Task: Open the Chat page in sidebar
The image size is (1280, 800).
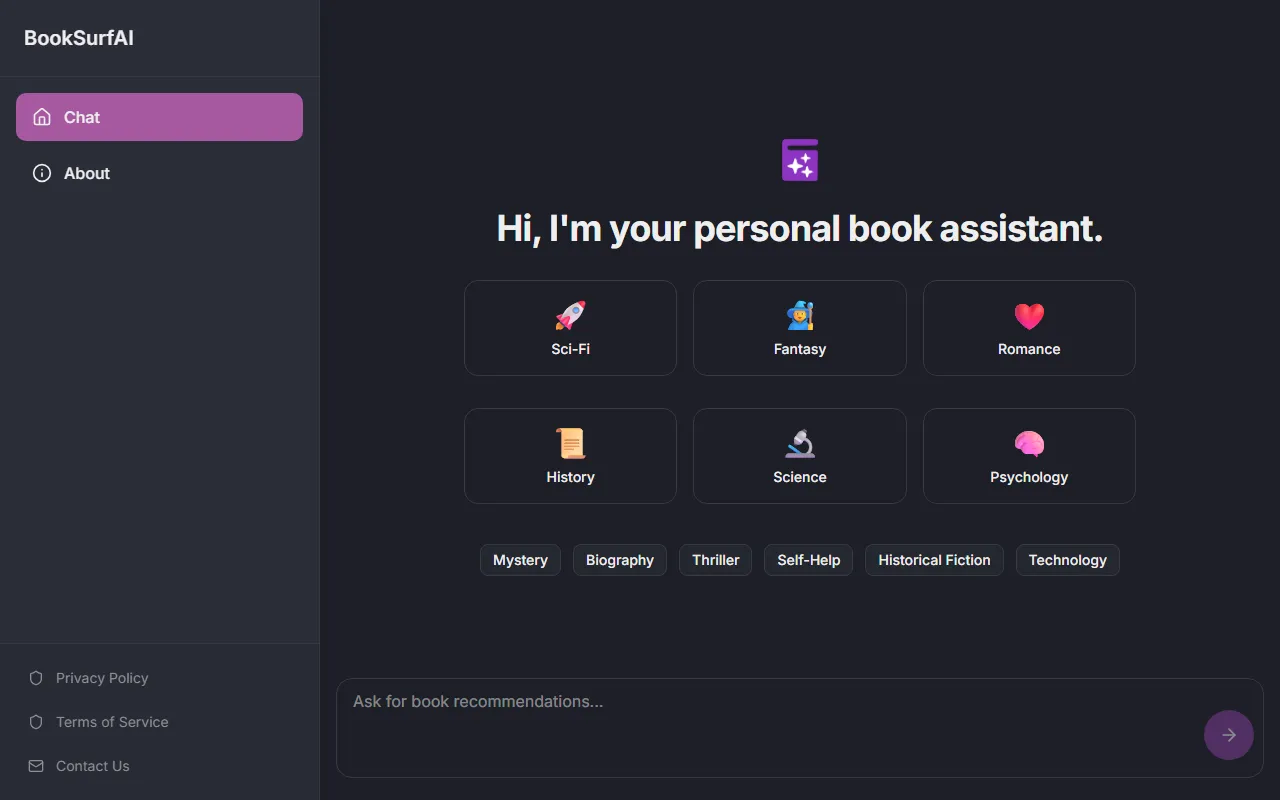Action: tap(159, 117)
